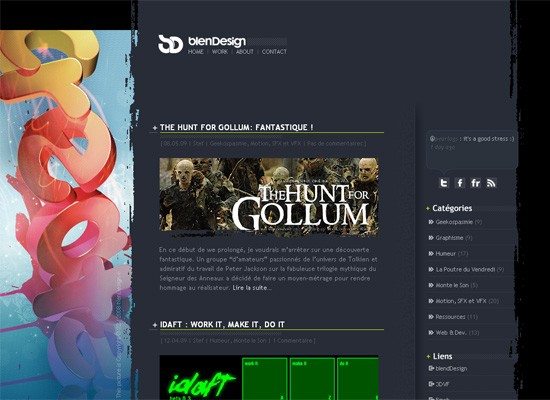Image resolution: width=550 pixels, height=400 pixels.
Task: Click the 'make it' green panel in the iDaft image
Action: coord(312,379)
